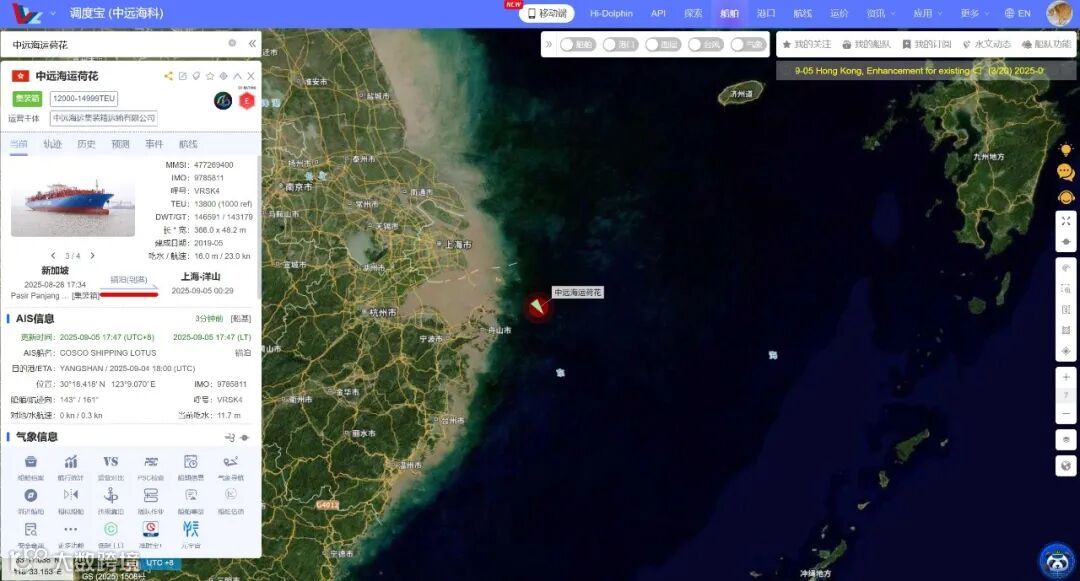Click the green 集装箱 type tag
This screenshot has width=1080, height=581.
click(27, 98)
